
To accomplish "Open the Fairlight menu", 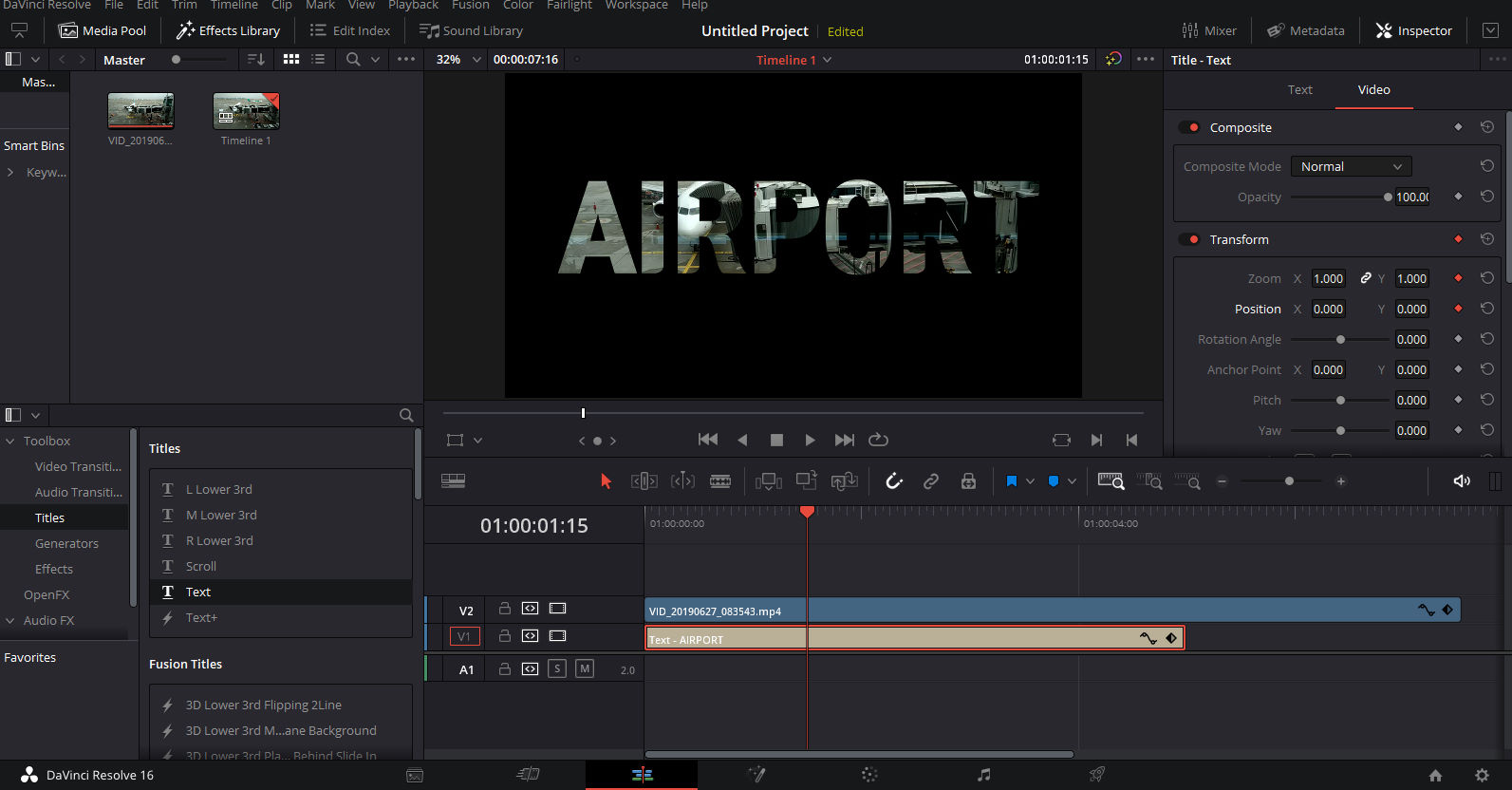I will tap(569, 5).
